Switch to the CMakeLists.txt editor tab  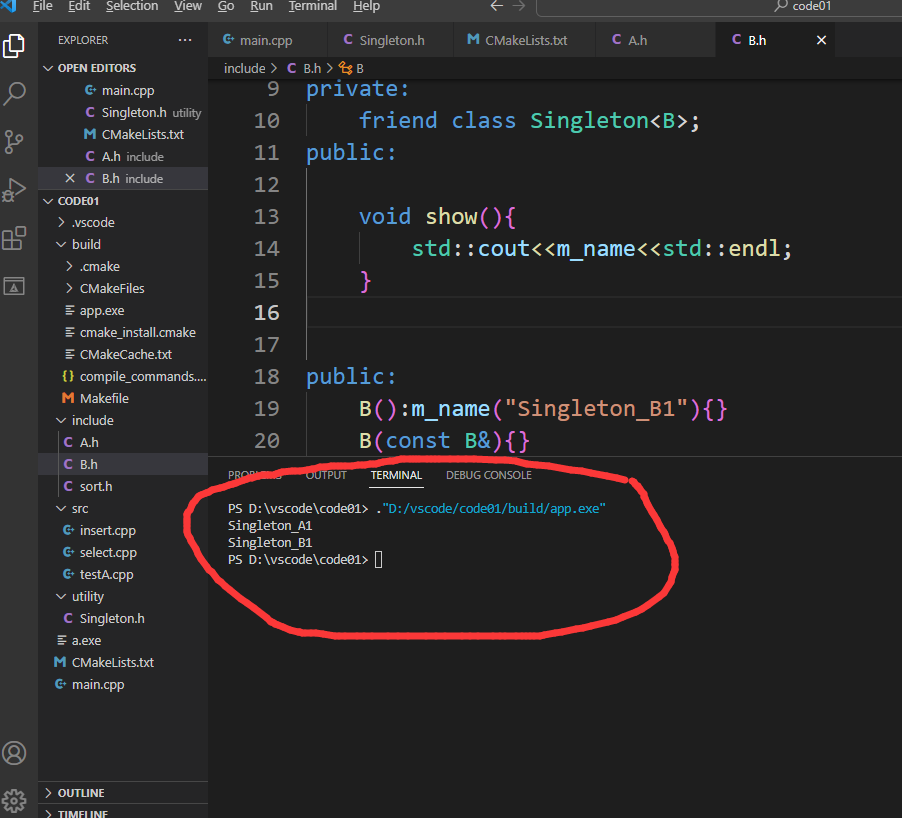[523, 40]
